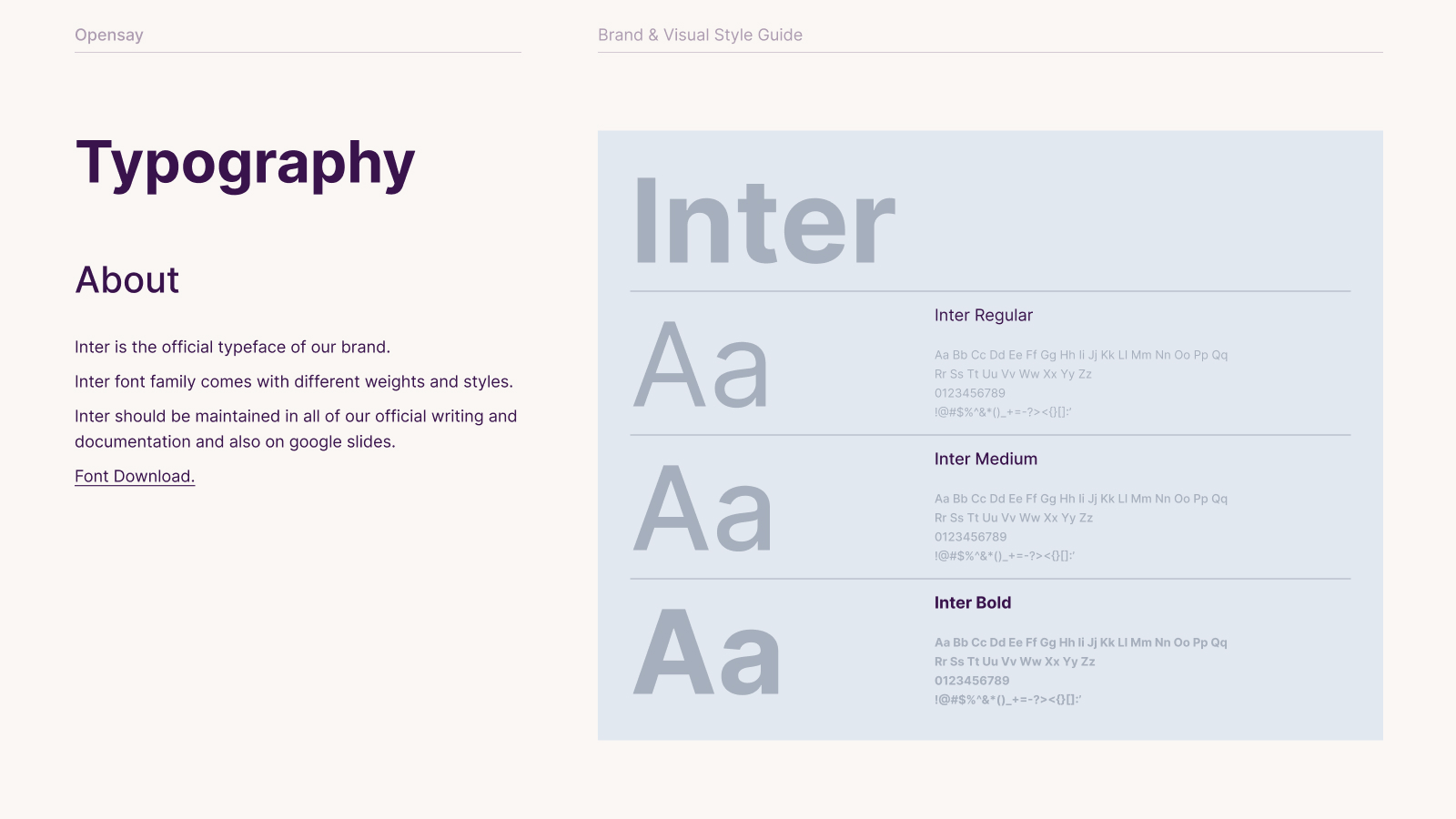Select the Inter Medium alphabet character set
The height and width of the screenshot is (819, 1456).
click(1080, 508)
